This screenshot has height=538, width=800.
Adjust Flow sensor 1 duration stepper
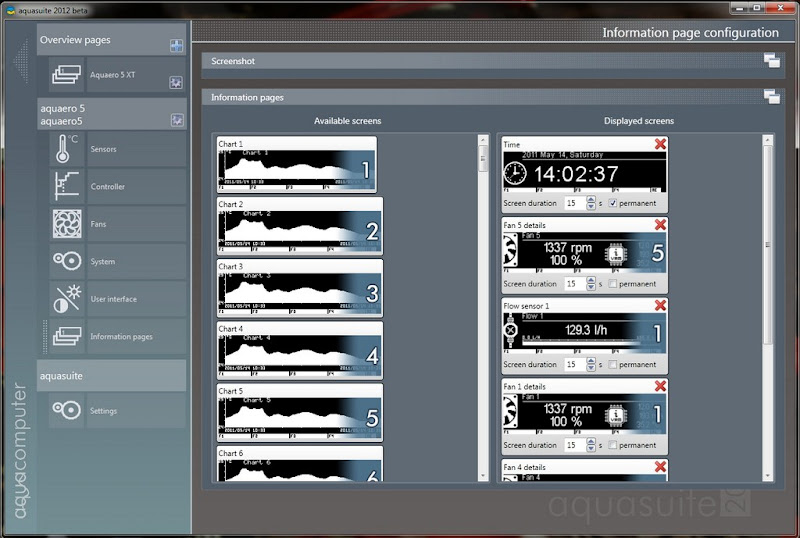click(x=591, y=364)
